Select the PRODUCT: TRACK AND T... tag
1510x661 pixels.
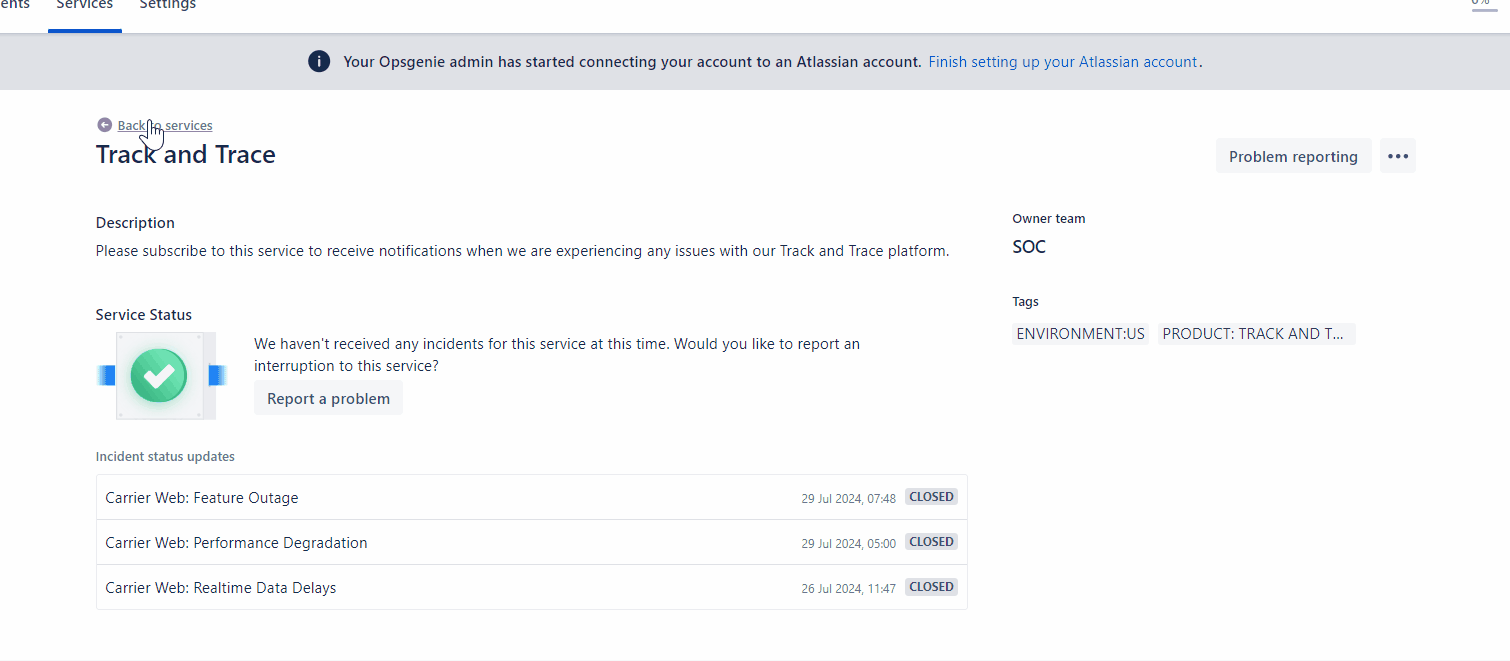click(1256, 334)
